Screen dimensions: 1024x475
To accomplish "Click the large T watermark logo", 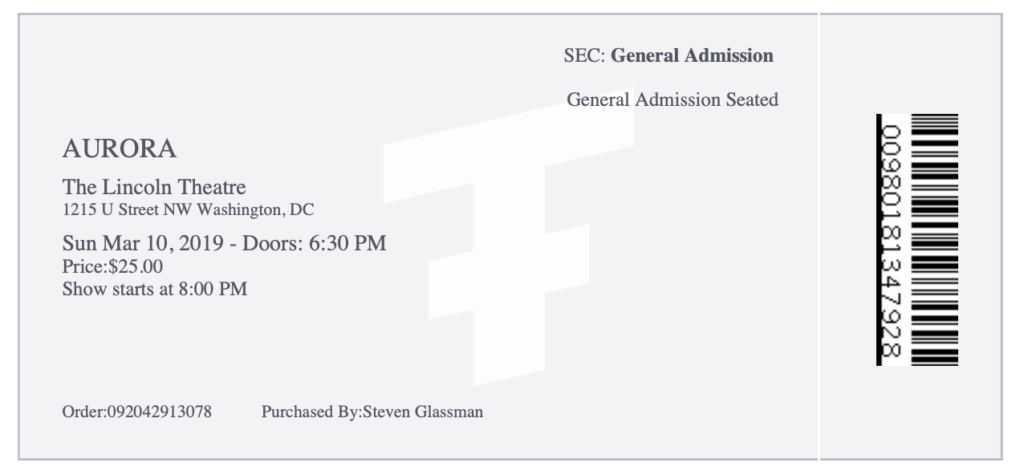I will point(508,237).
